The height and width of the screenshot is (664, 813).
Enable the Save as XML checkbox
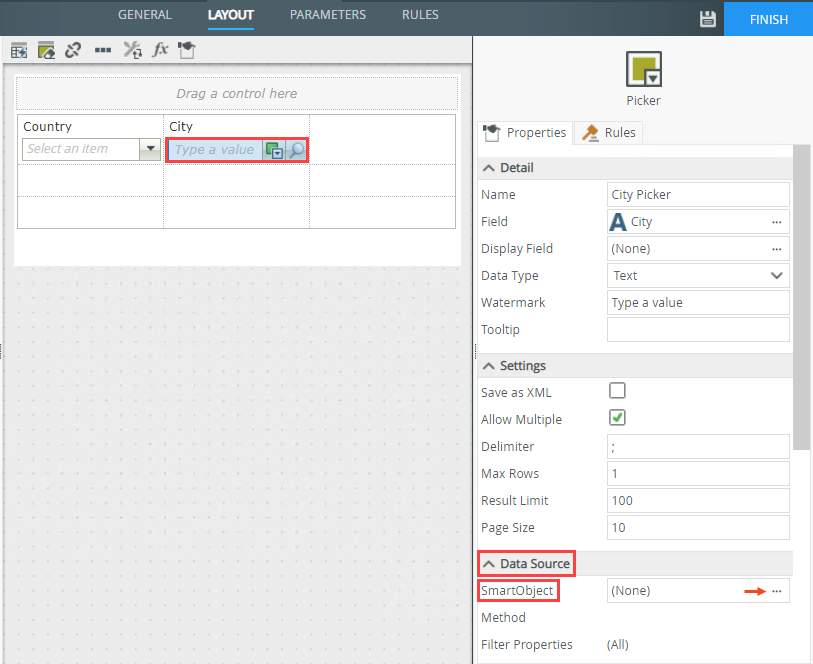click(x=617, y=392)
